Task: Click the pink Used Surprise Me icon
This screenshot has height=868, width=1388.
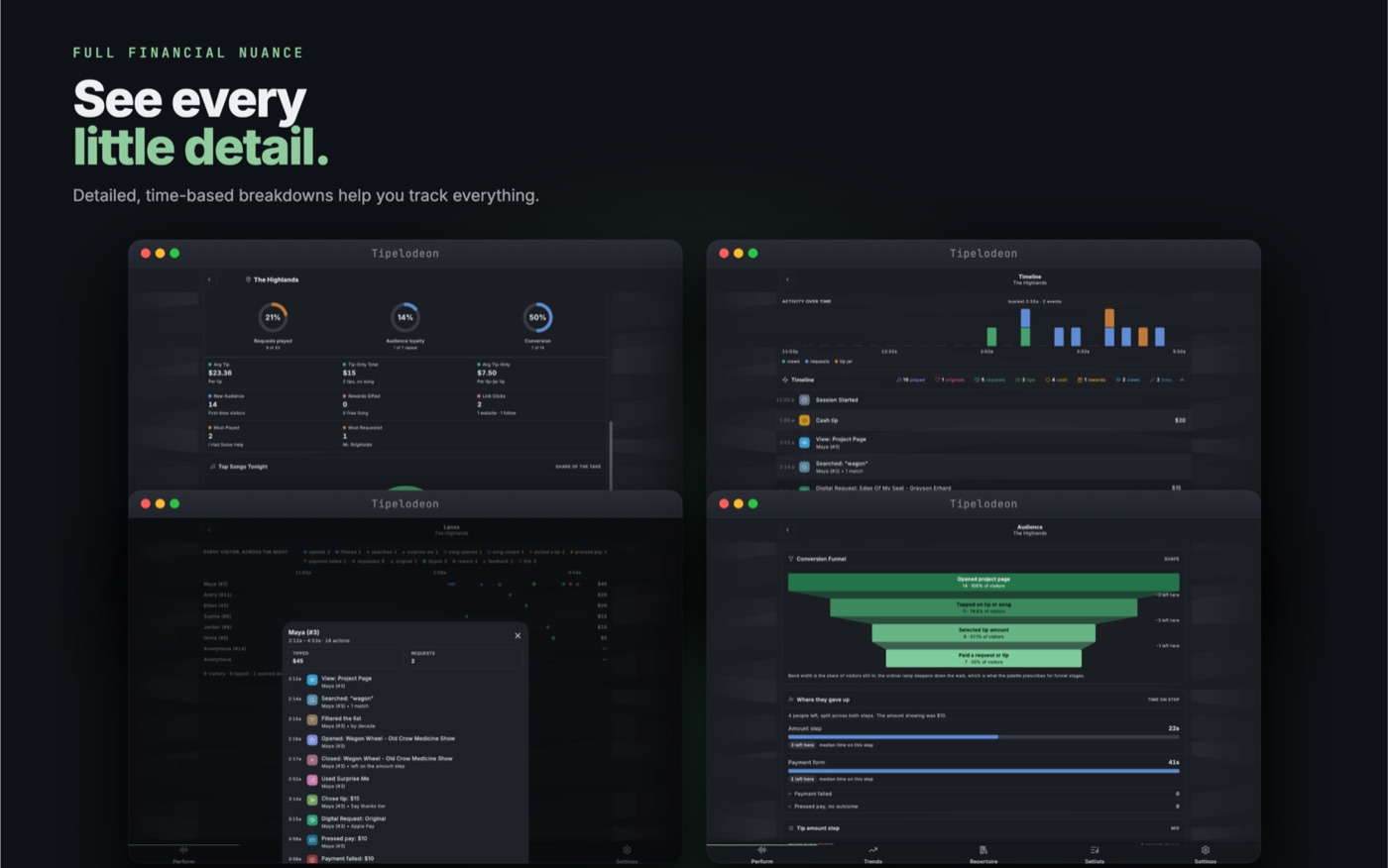Action: [311, 781]
